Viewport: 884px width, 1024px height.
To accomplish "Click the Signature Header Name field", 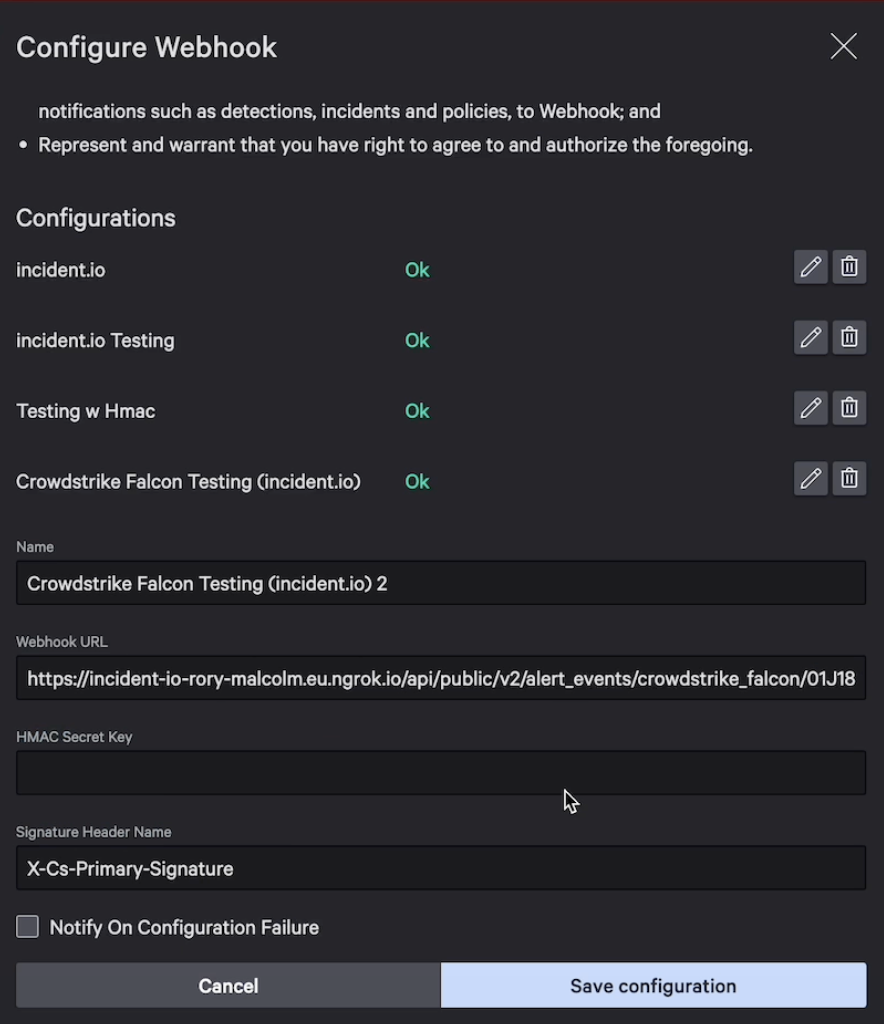I will (440, 868).
